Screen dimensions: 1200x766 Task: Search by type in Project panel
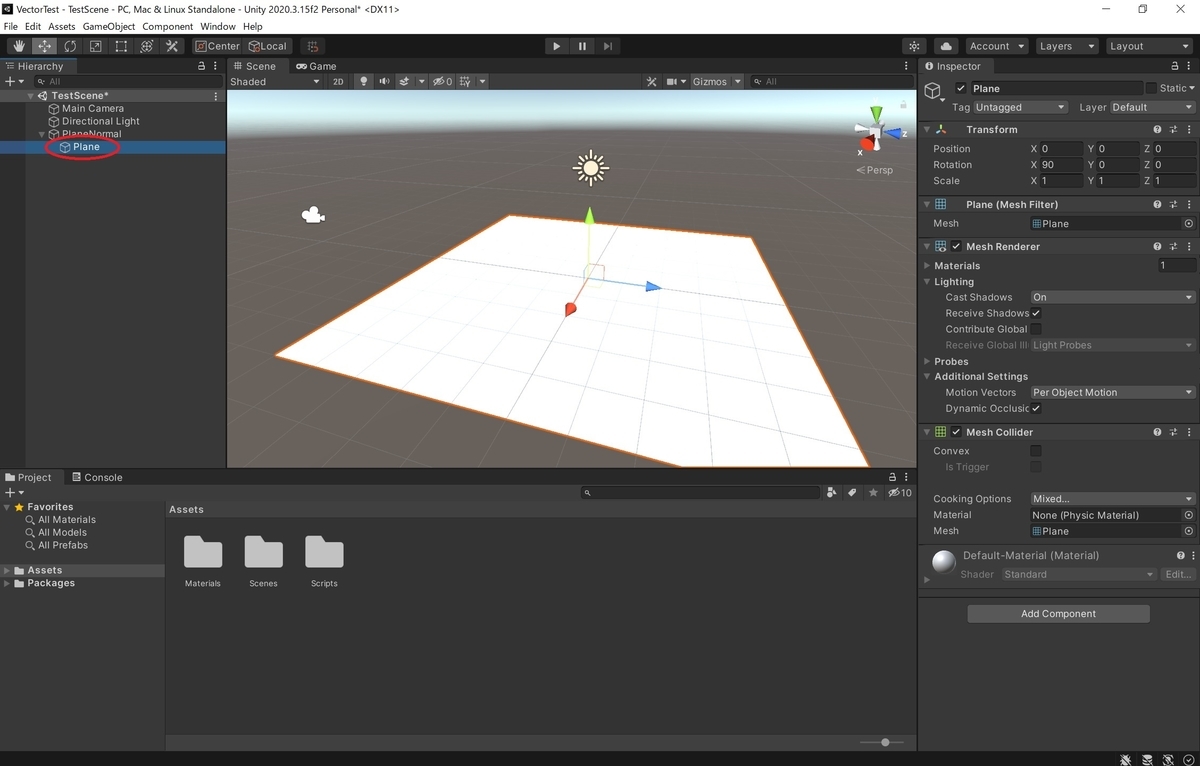832,493
